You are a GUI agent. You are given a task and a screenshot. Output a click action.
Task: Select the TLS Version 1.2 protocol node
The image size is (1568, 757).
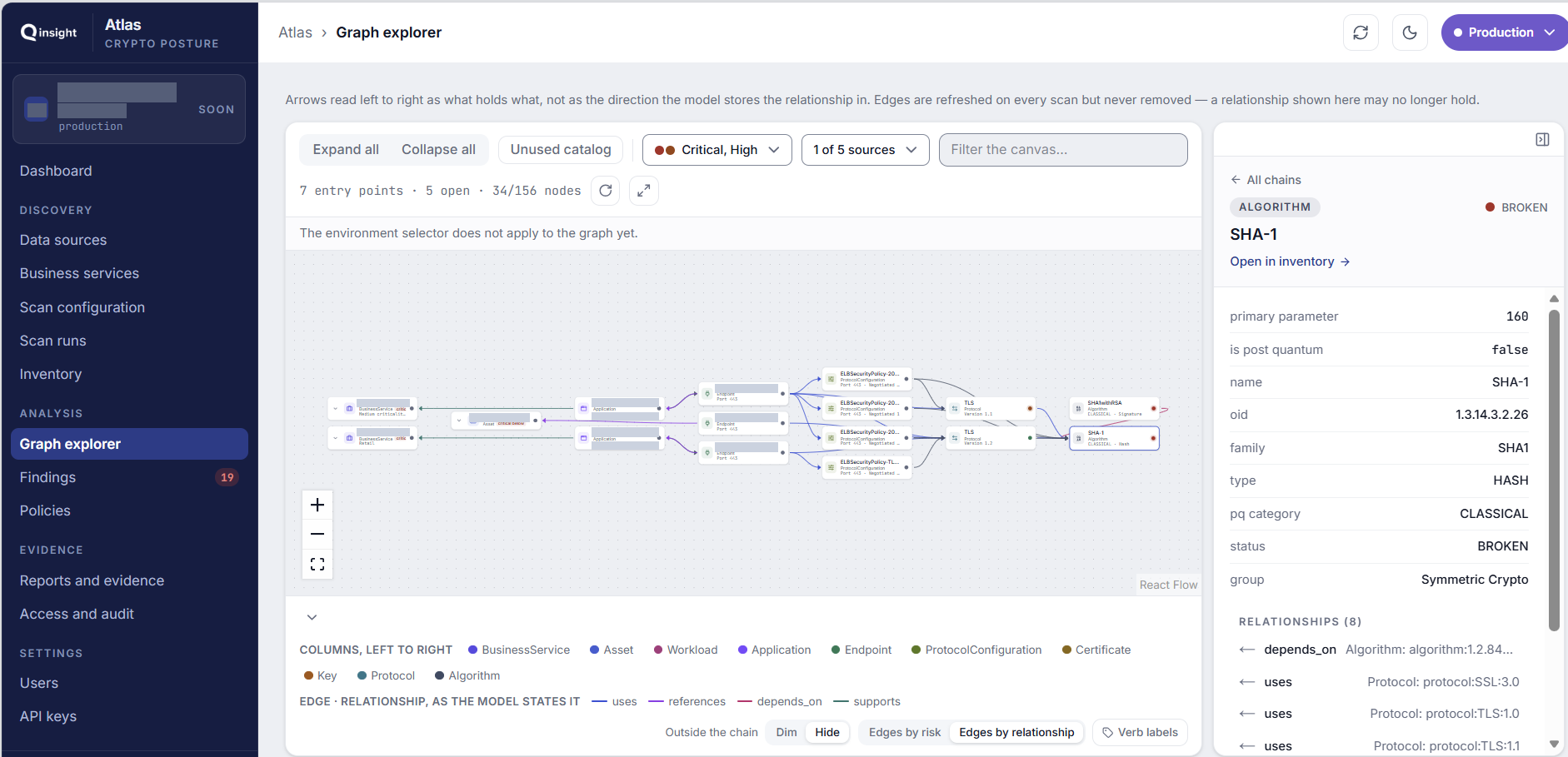point(991,437)
